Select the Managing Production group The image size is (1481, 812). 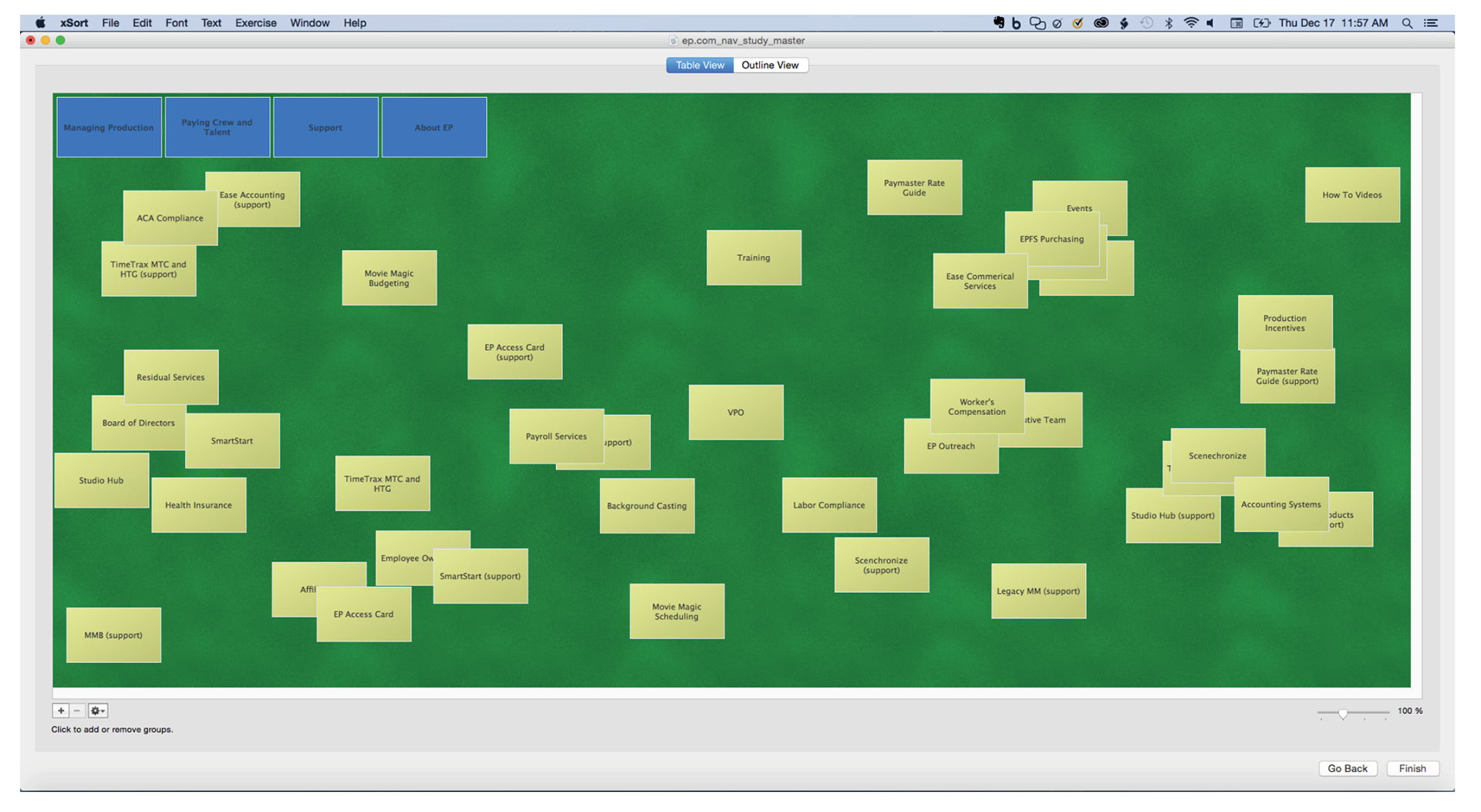pyautogui.click(x=109, y=127)
